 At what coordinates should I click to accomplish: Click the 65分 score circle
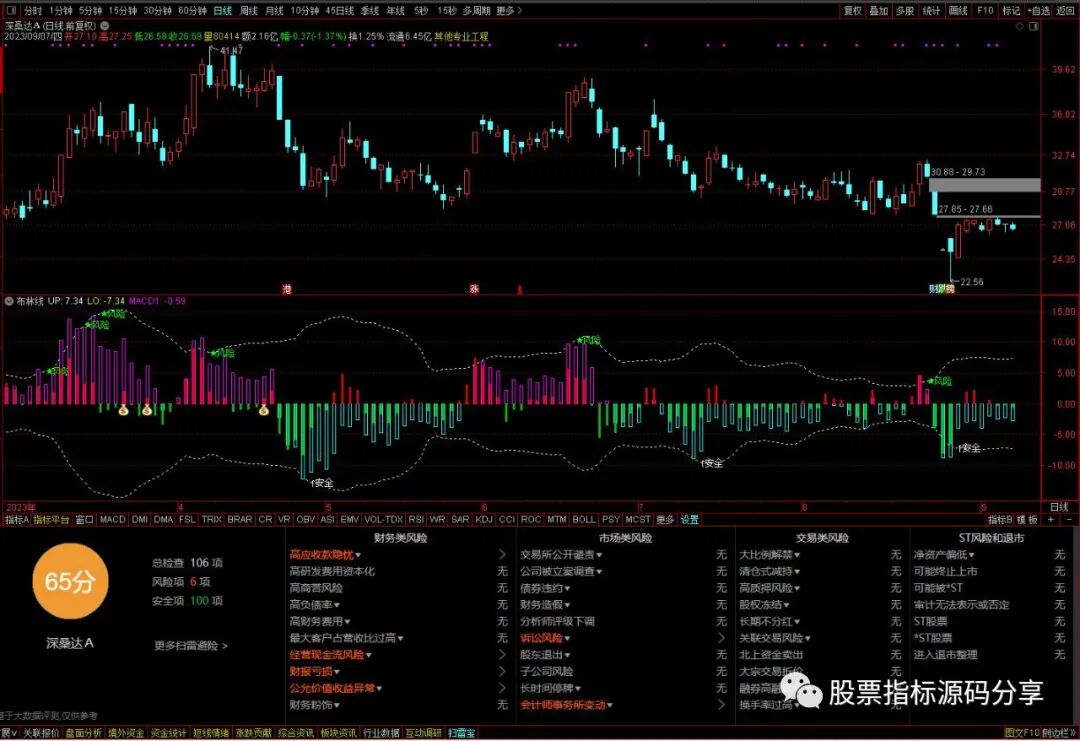click(x=70, y=582)
